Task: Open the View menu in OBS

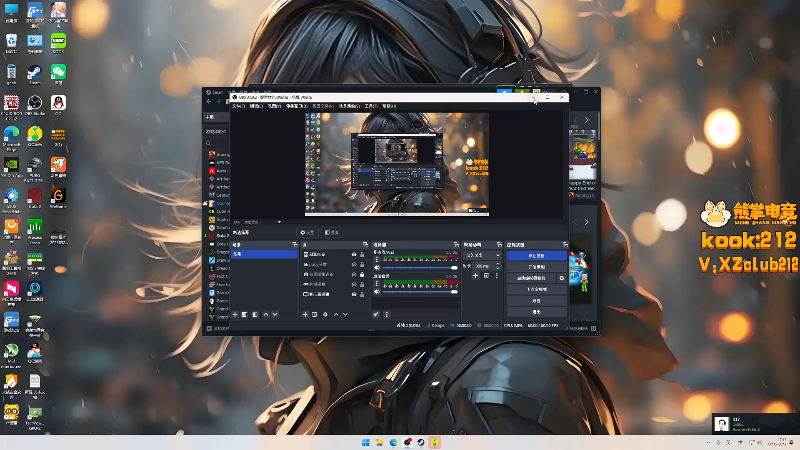Action: 274,106
